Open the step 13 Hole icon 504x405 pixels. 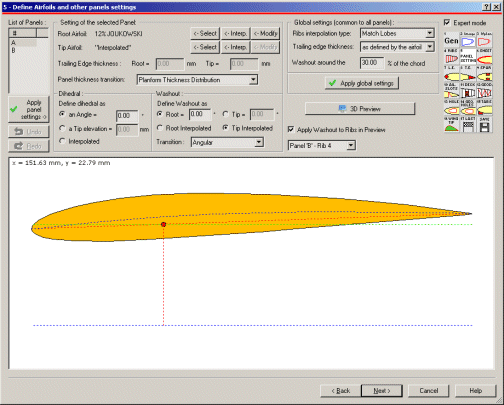pyautogui.click(x=451, y=108)
